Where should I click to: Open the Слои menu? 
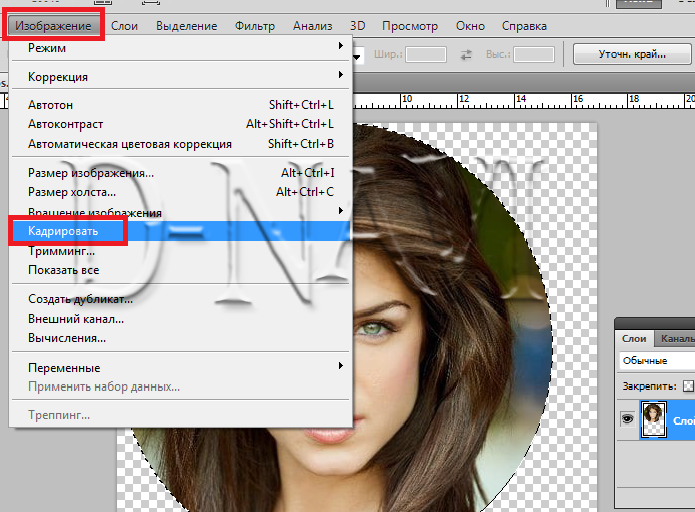tap(124, 26)
